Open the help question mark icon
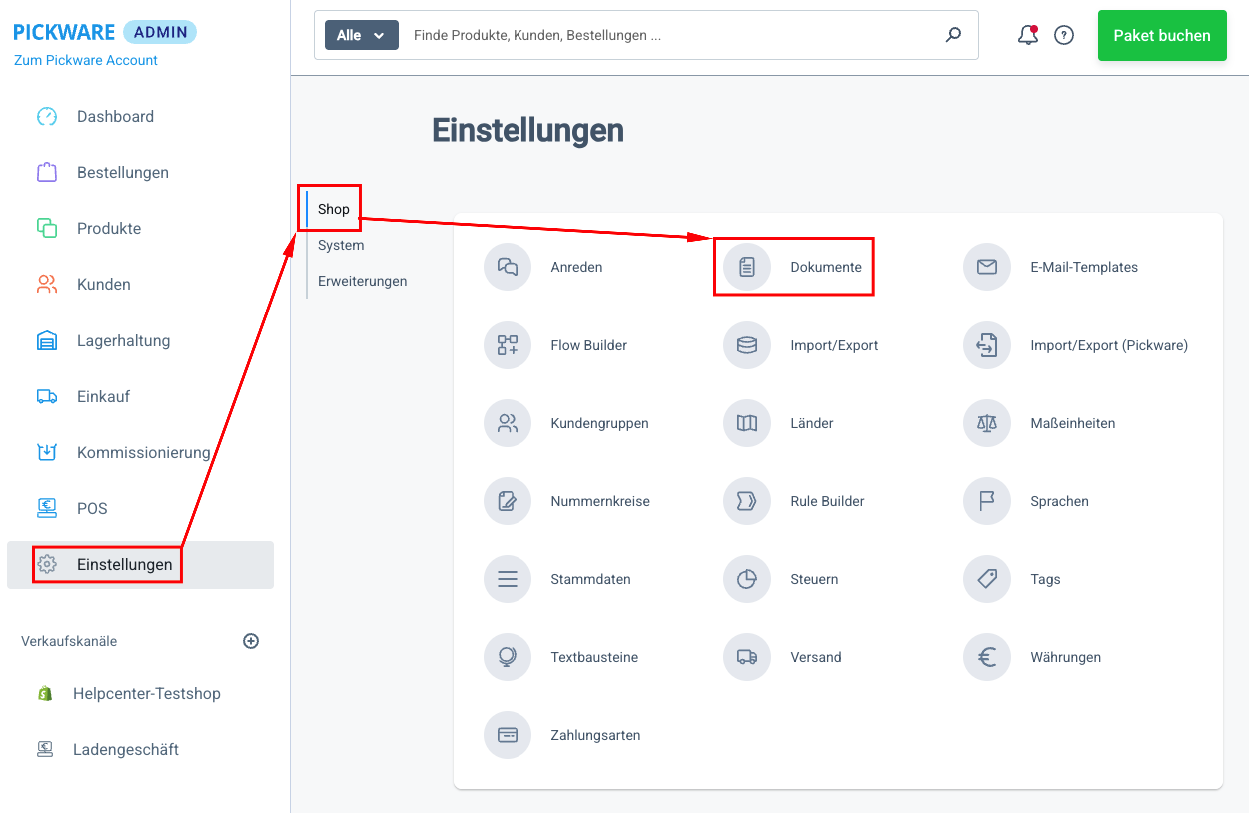Viewport: 1249px width, 813px height. (1064, 36)
